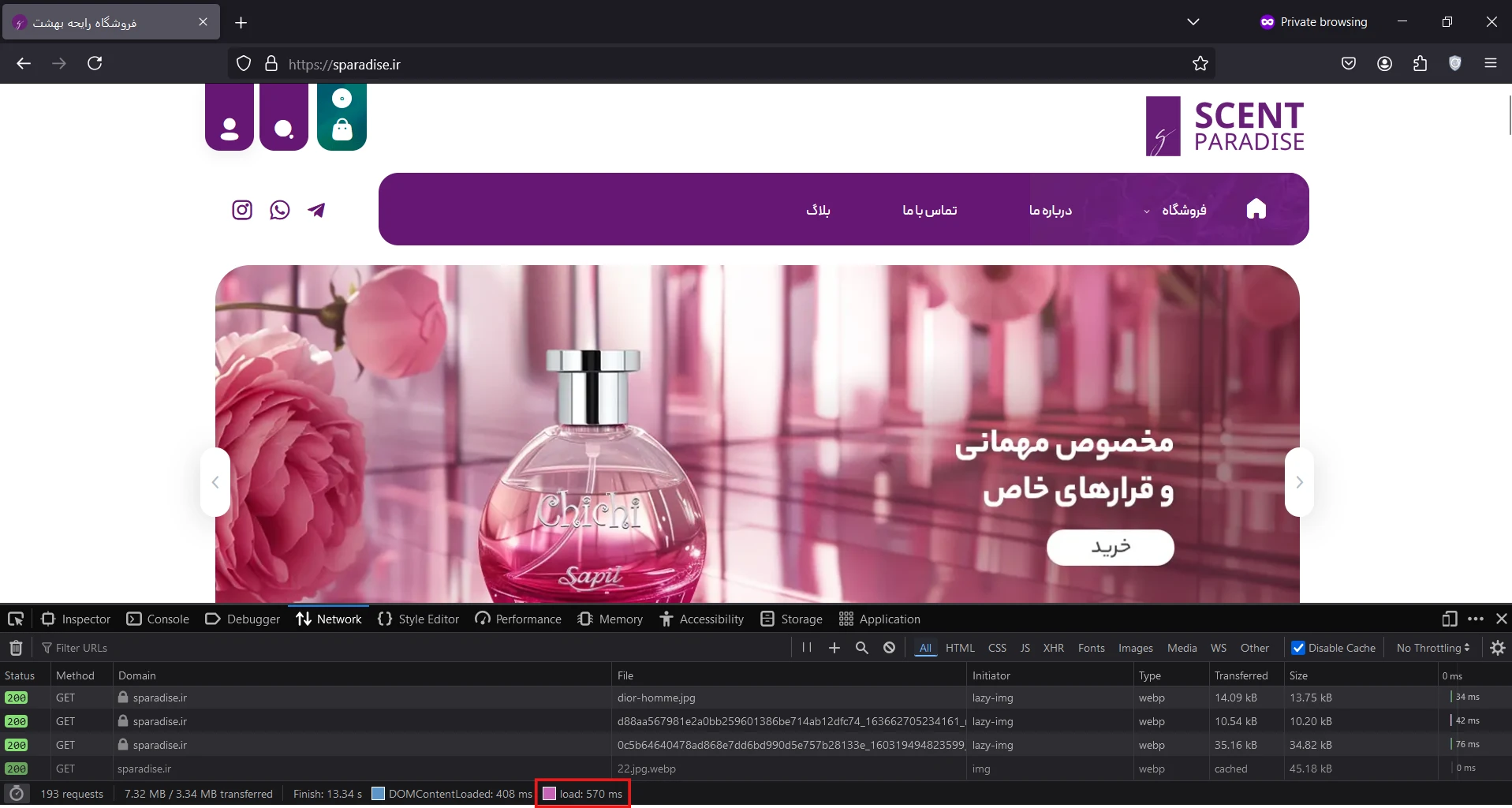Switch to the Accessibility tab

click(x=702, y=619)
